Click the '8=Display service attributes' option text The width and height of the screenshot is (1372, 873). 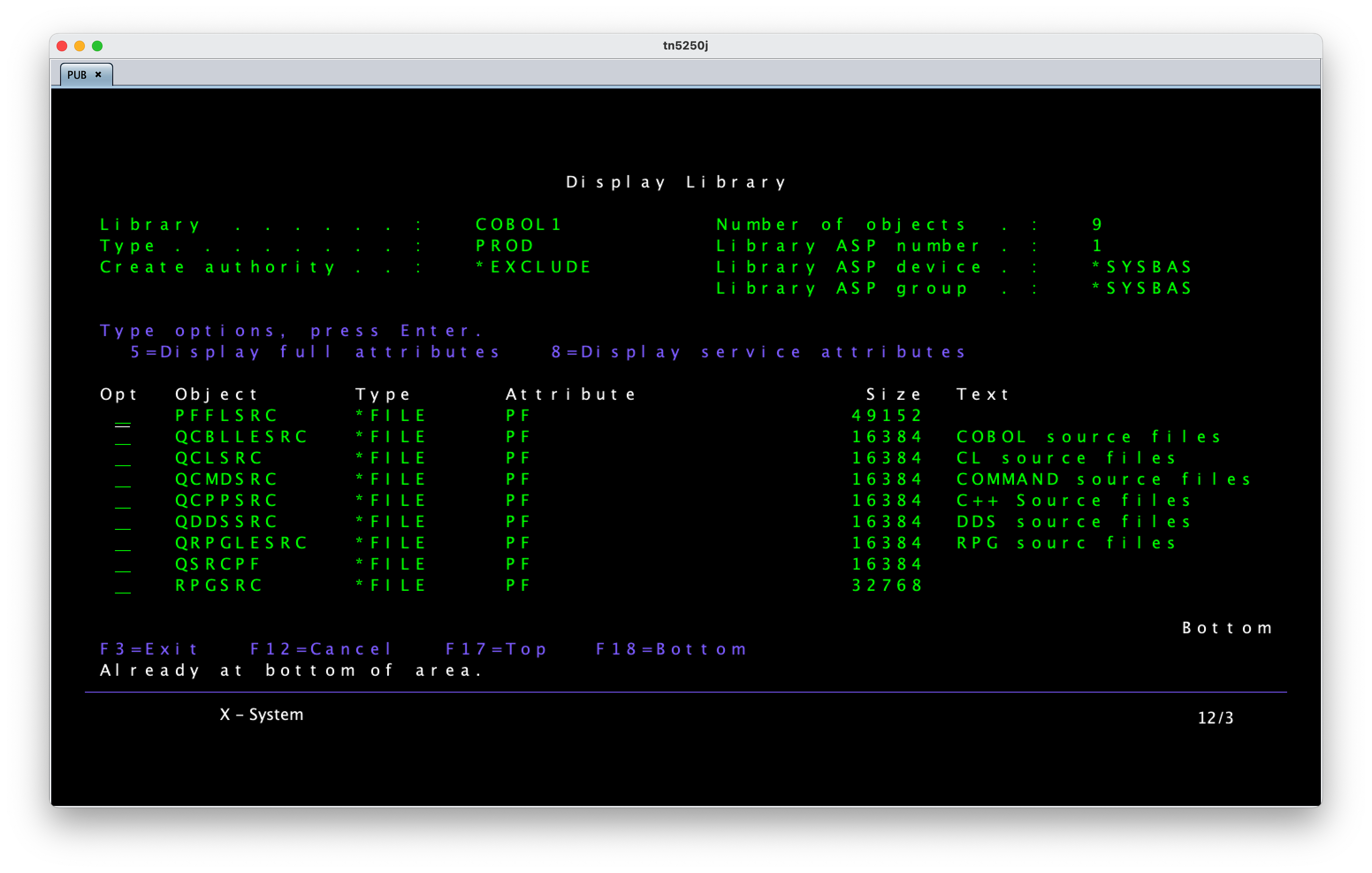(758, 352)
